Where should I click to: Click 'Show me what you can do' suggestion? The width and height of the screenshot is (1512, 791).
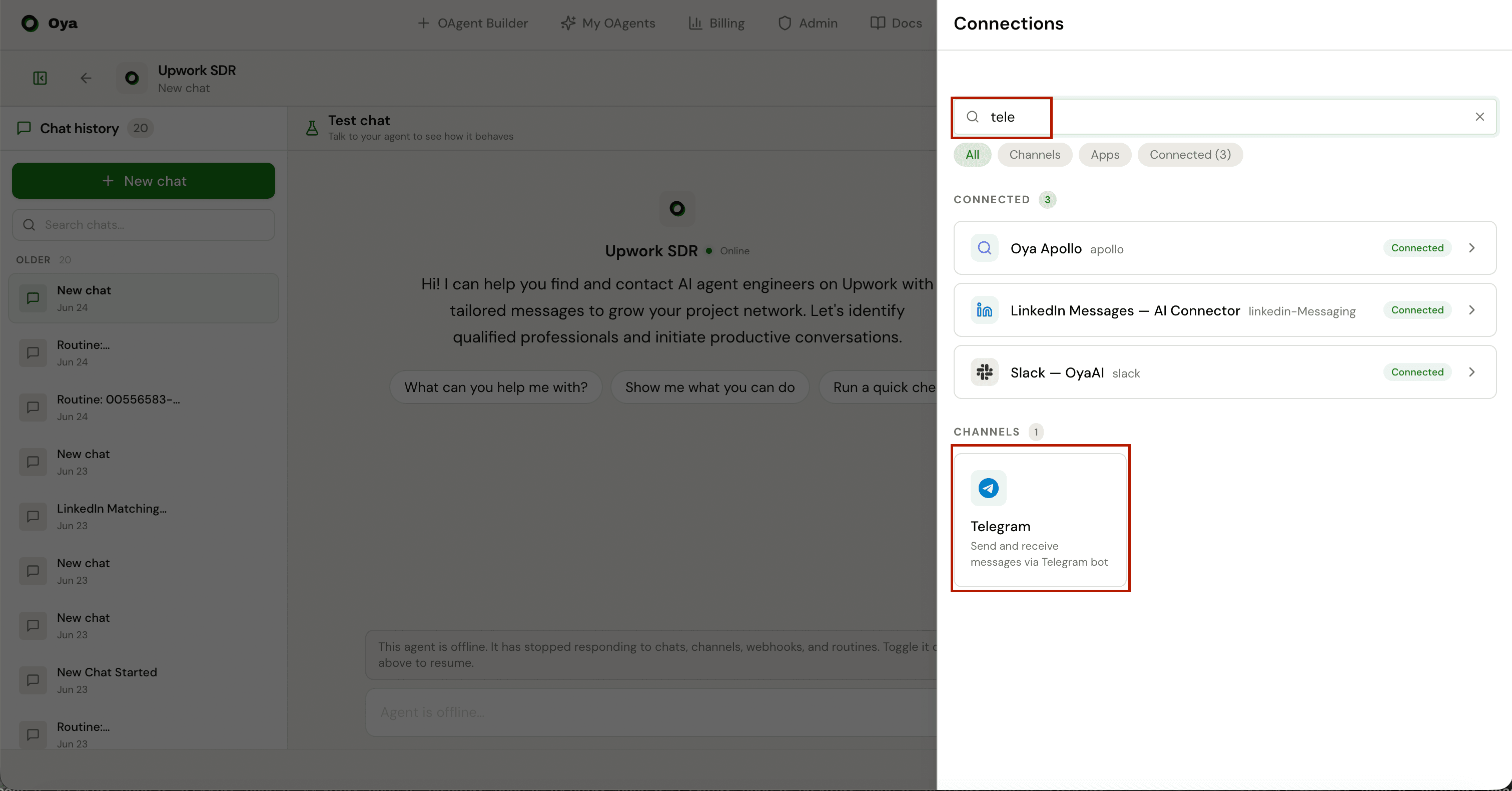pos(709,387)
